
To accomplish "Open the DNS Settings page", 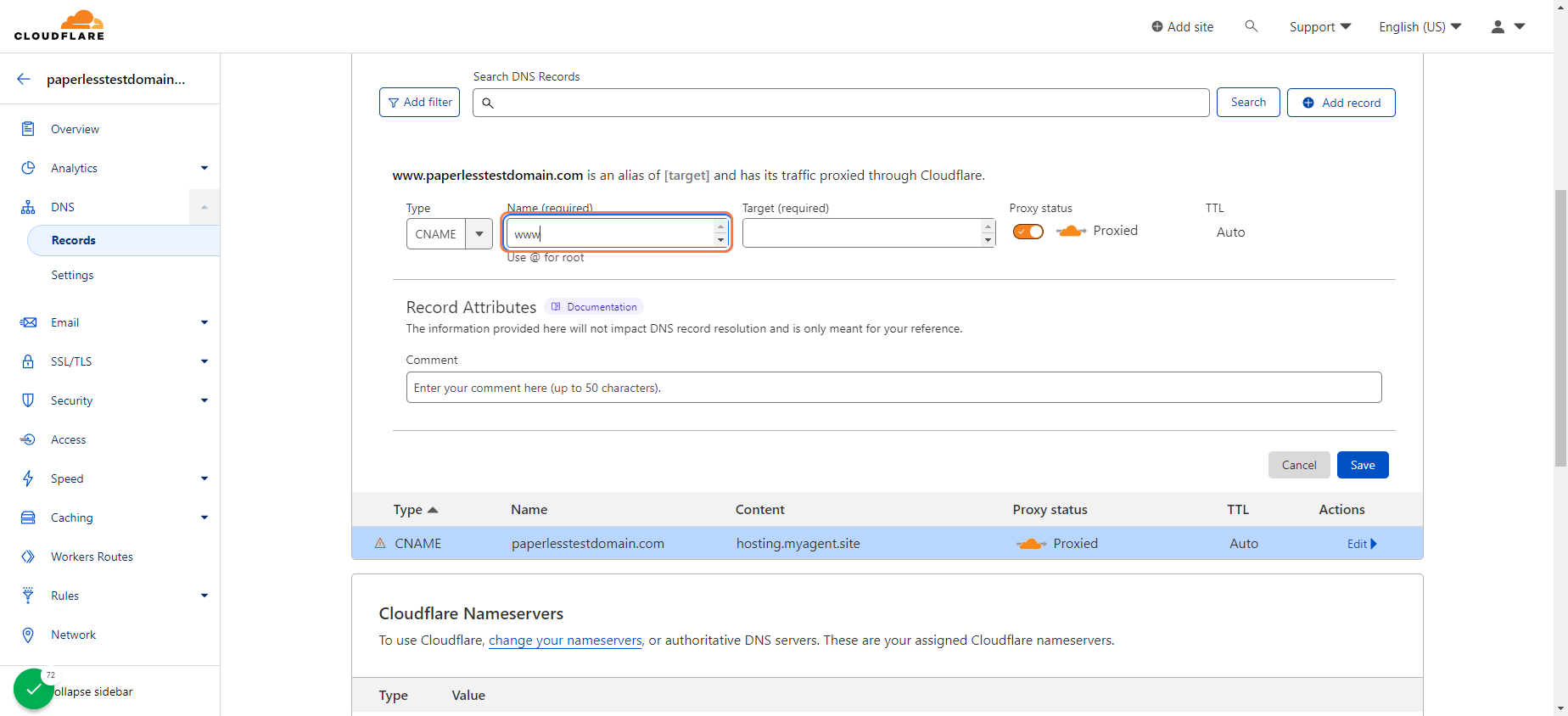I will (x=72, y=275).
